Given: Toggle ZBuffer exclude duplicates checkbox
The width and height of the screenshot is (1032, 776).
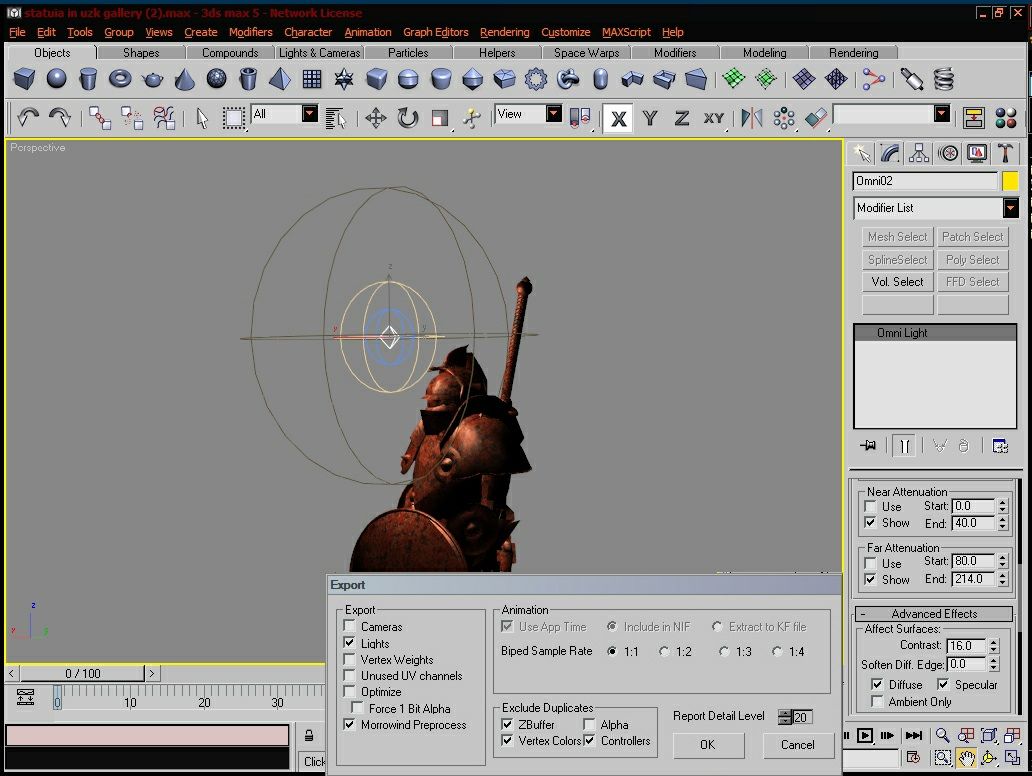Looking at the screenshot, I should pos(507,724).
